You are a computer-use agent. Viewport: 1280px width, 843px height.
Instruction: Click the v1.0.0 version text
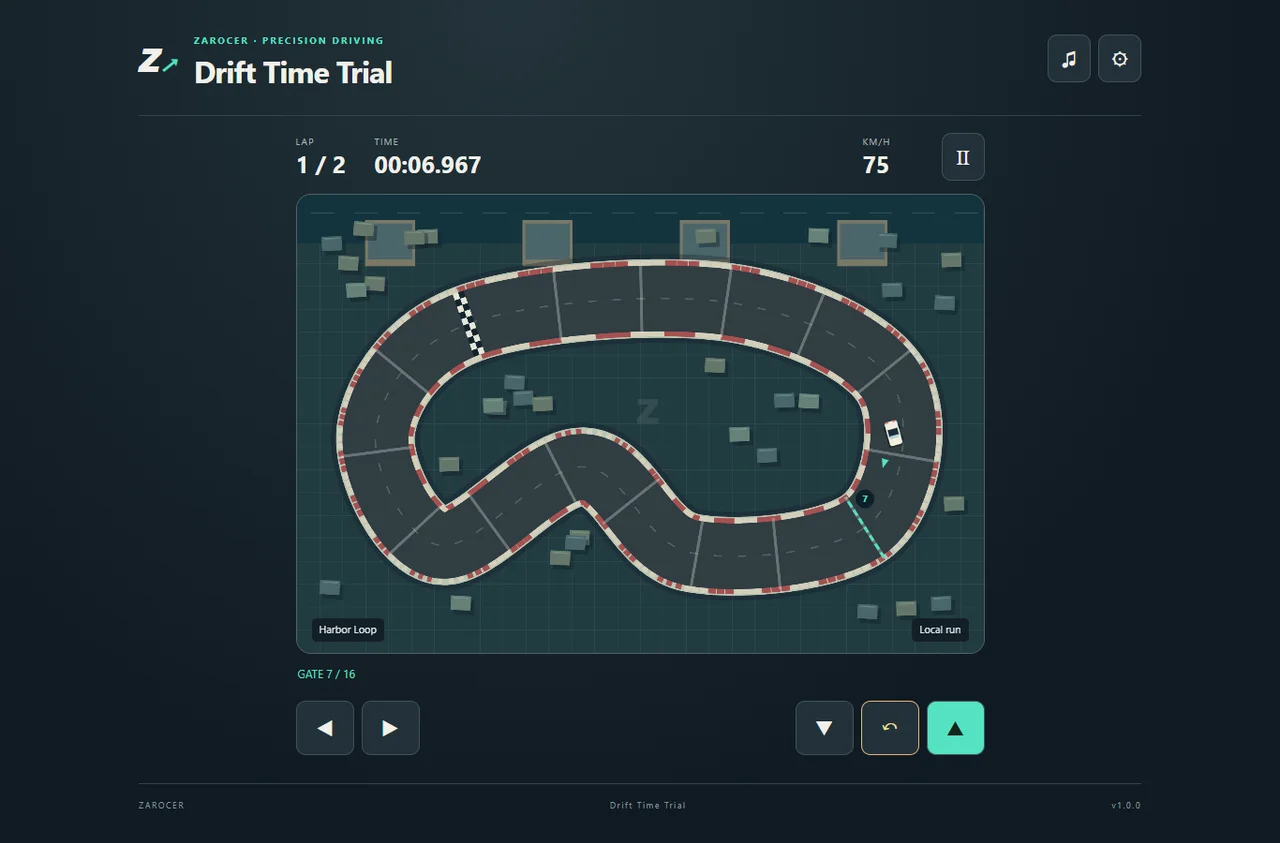tap(1126, 805)
